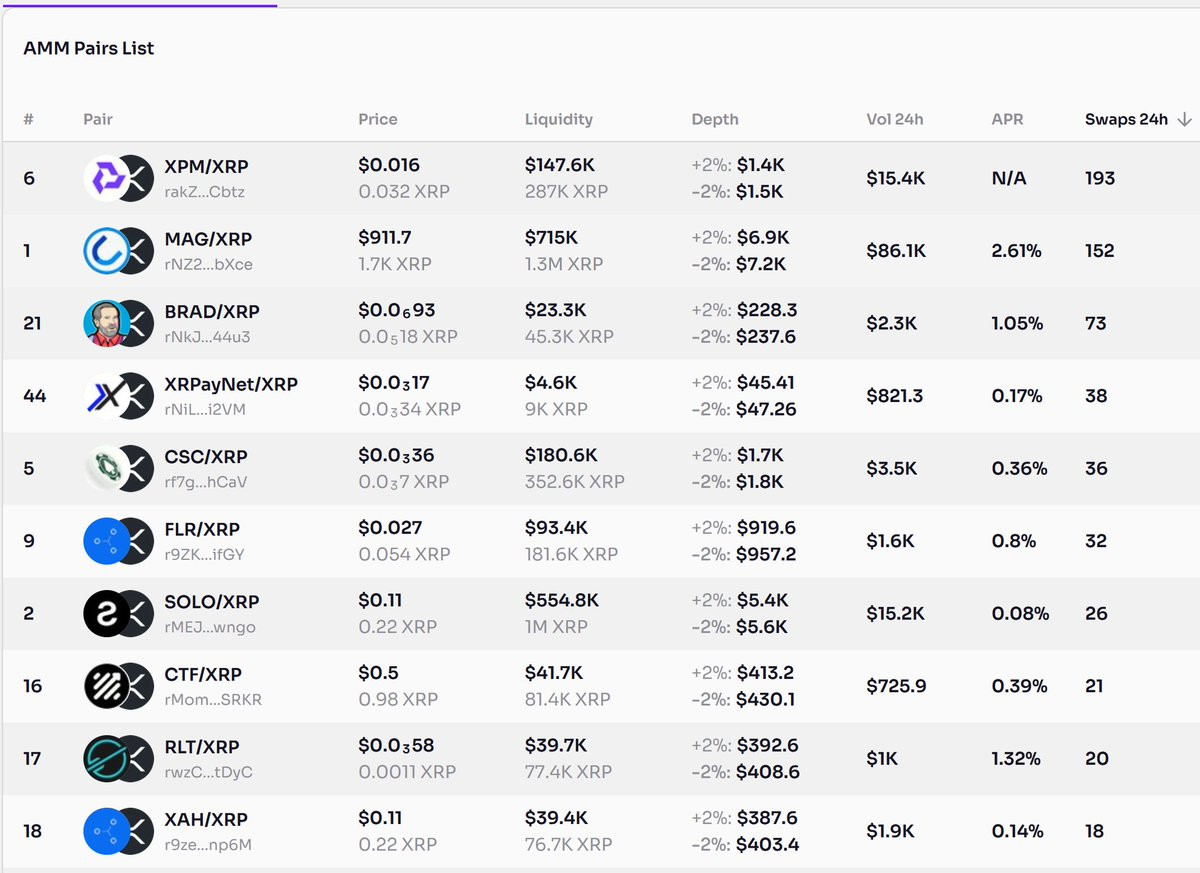Click the RLT APR value 1.32%
This screenshot has height=873, width=1200.
click(1016, 758)
